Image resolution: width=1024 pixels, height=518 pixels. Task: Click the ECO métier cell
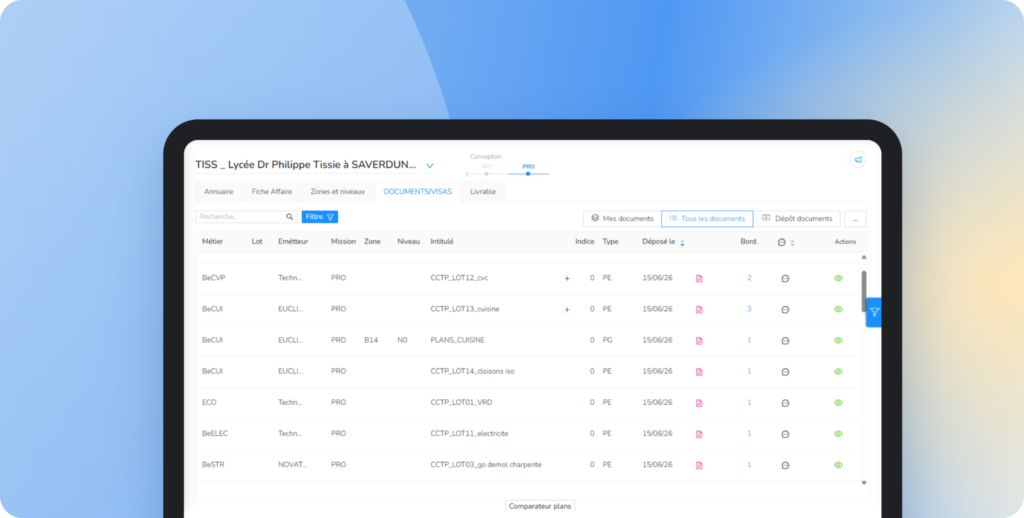(209, 402)
